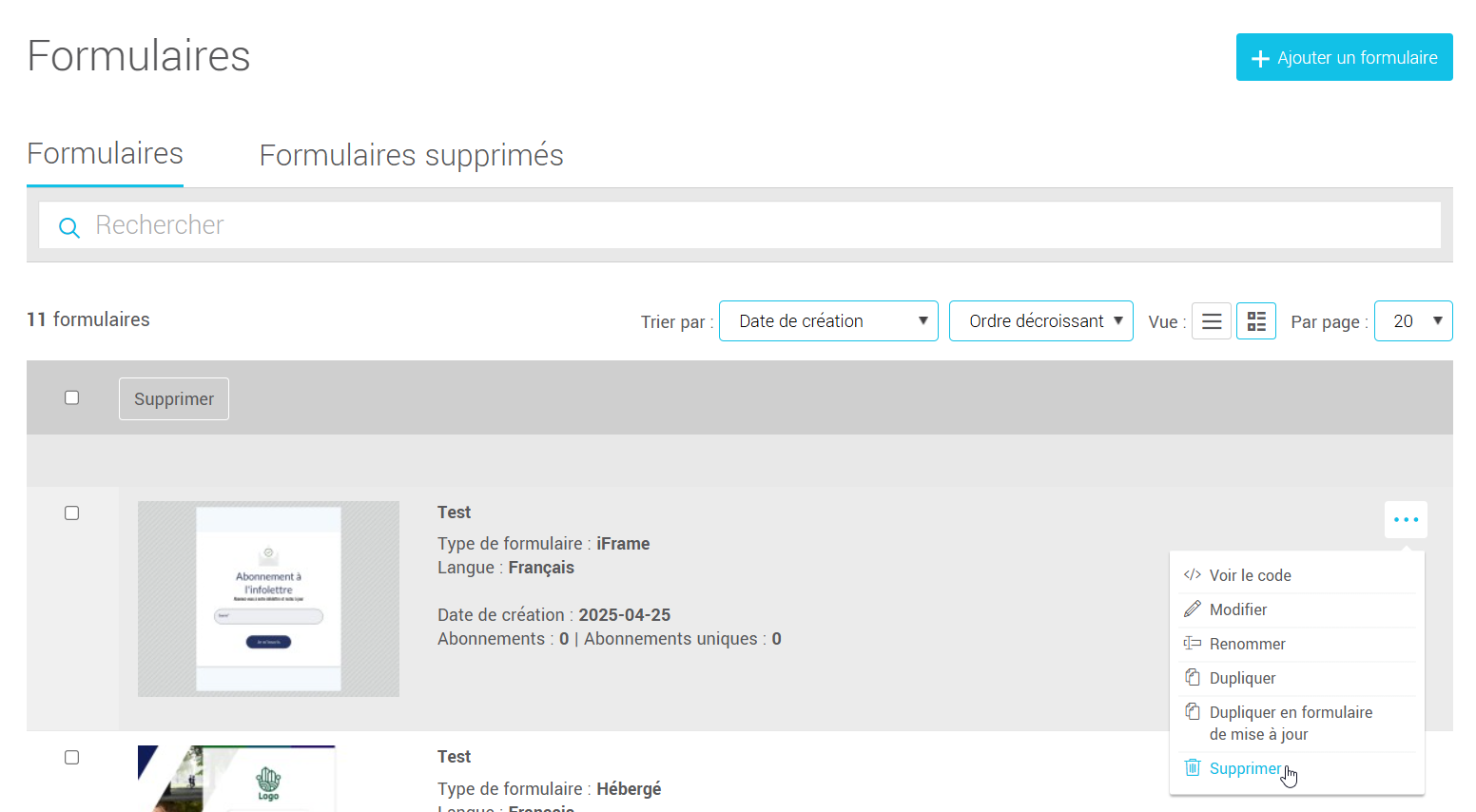The height and width of the screenshot is (812, 1476).
Task: Switch to list view layout
Action: (1211, 320)
